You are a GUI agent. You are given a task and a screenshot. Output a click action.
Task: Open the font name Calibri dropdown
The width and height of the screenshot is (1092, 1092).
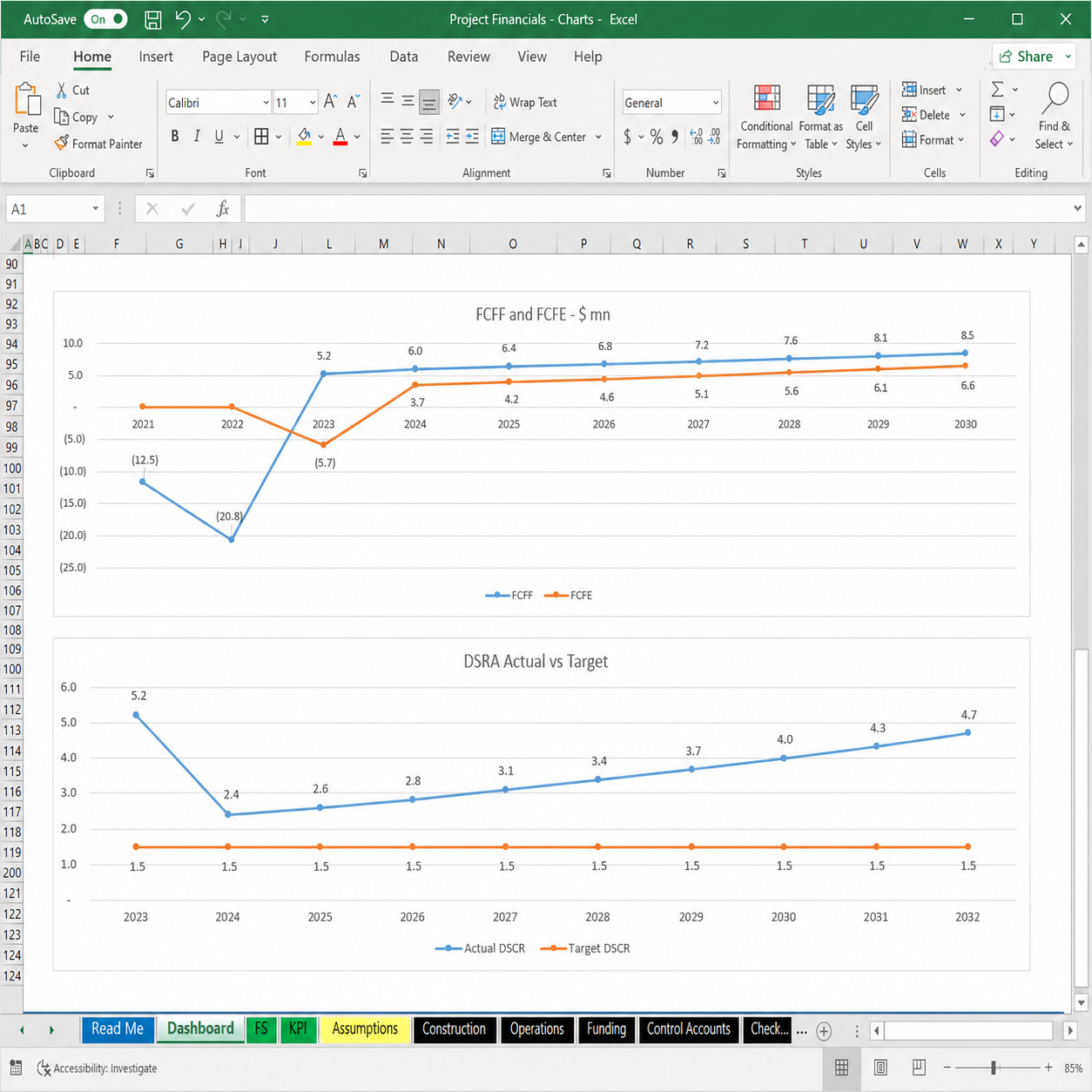coord(266,103)
